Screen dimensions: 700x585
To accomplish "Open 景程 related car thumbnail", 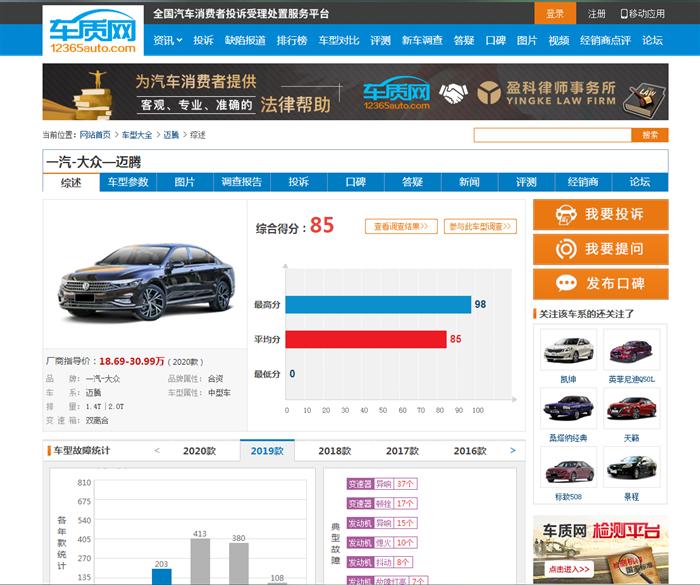I will coord(632,467).
